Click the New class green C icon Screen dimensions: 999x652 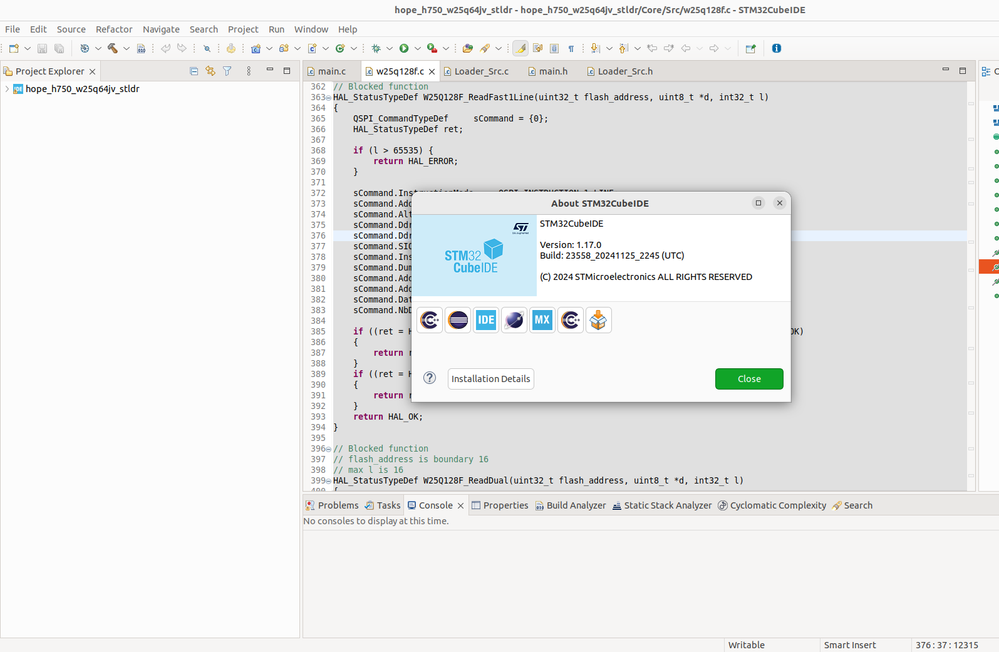(340, 48)
